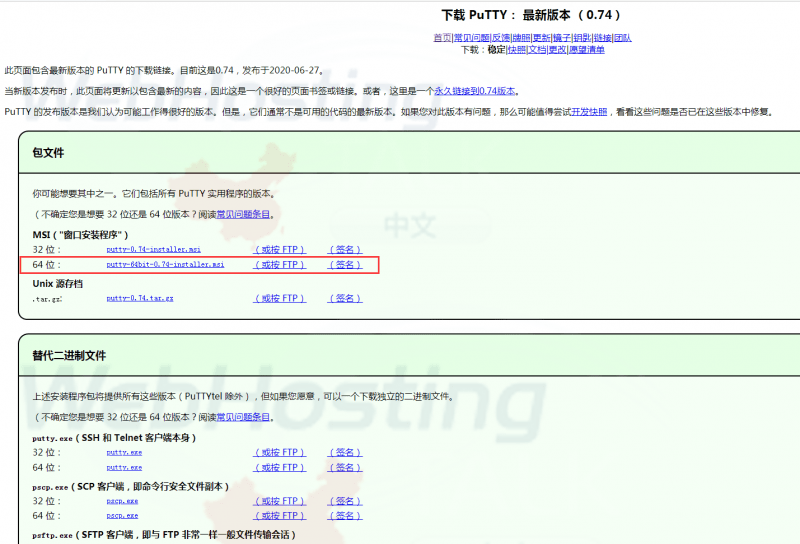The image size is (800, 544).
Task: Open the 常见问题 FAQ navigation link
Action: (471, 38)
